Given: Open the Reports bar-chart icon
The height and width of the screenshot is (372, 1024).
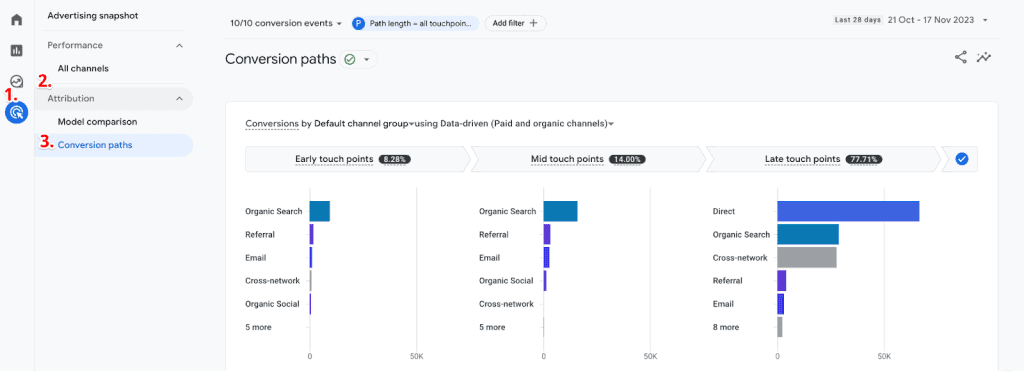Looking at the screenshot, I should (x=17, y=50).
